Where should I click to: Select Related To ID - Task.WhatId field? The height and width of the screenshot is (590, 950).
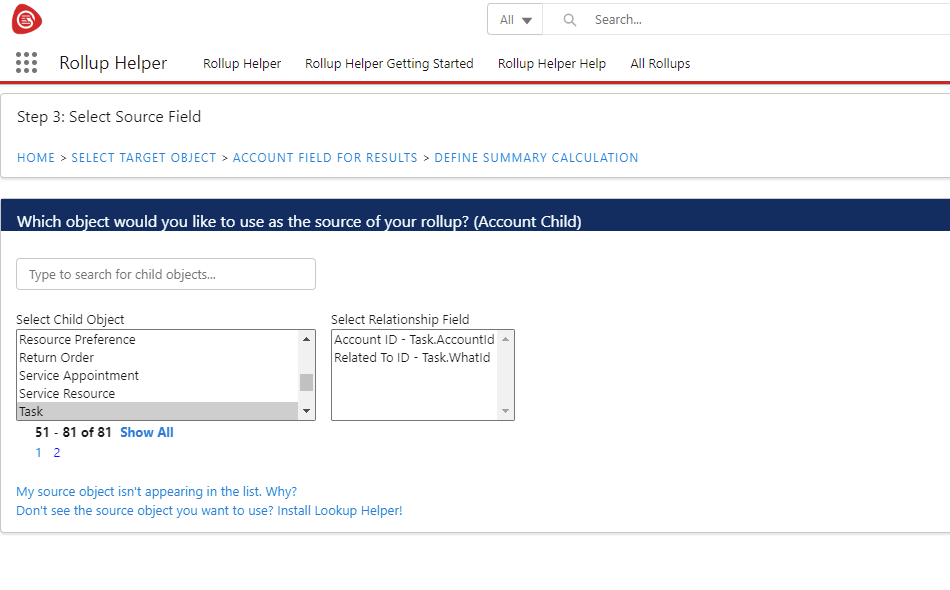pyautogui.click(x=414, y=357)
